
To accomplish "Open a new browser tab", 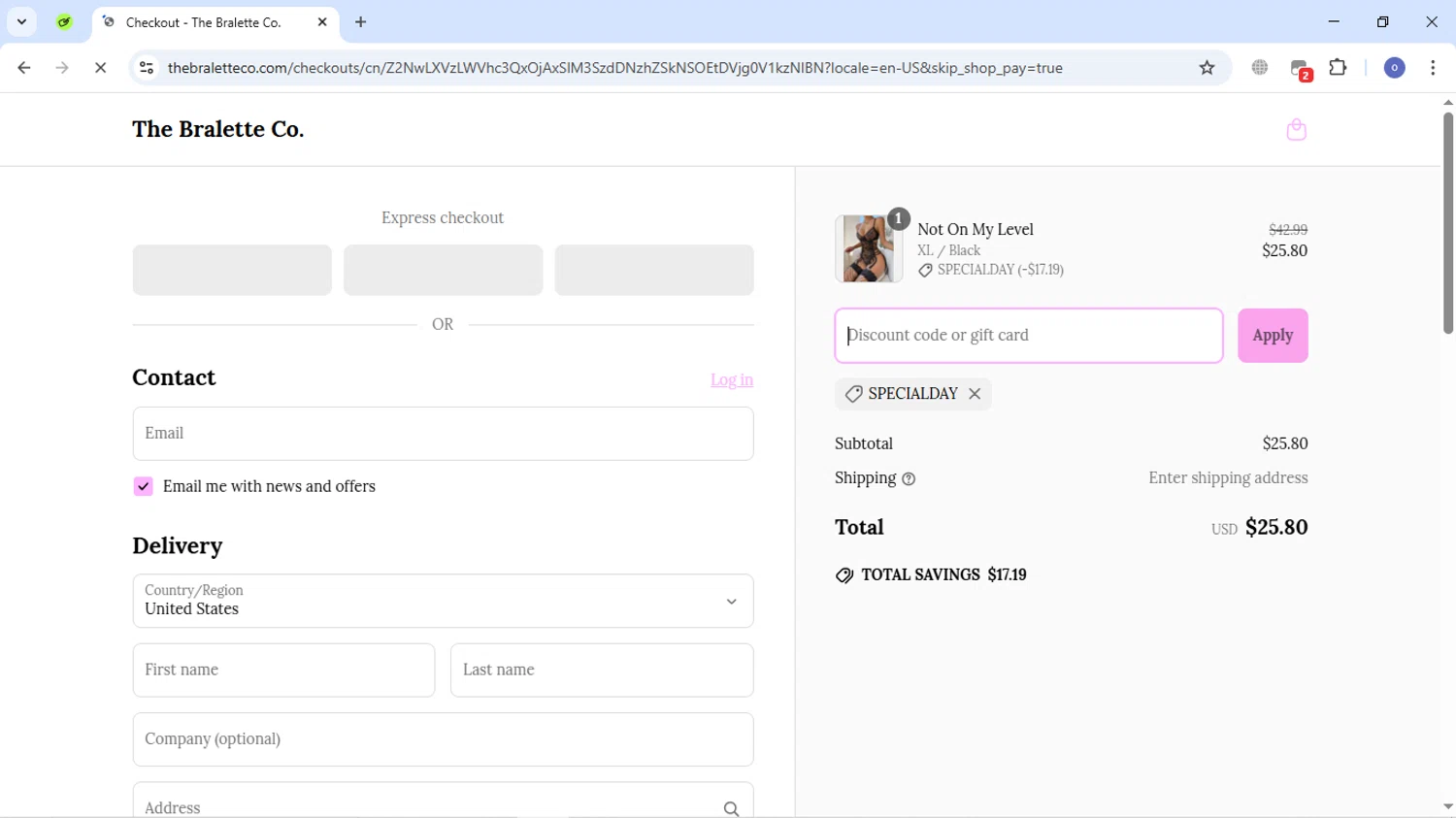I will click(361, 21).
